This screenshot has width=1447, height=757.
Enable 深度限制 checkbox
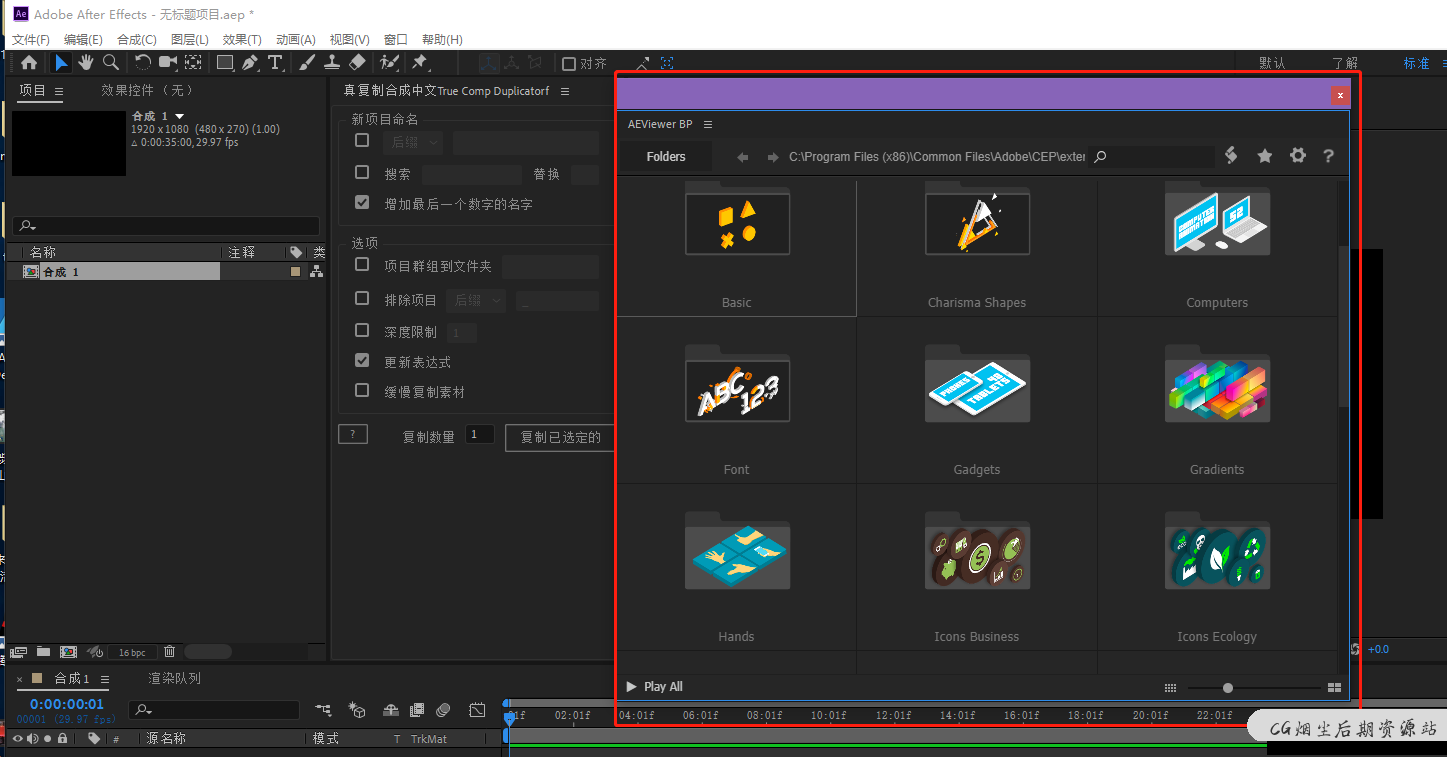click(362, 330)
